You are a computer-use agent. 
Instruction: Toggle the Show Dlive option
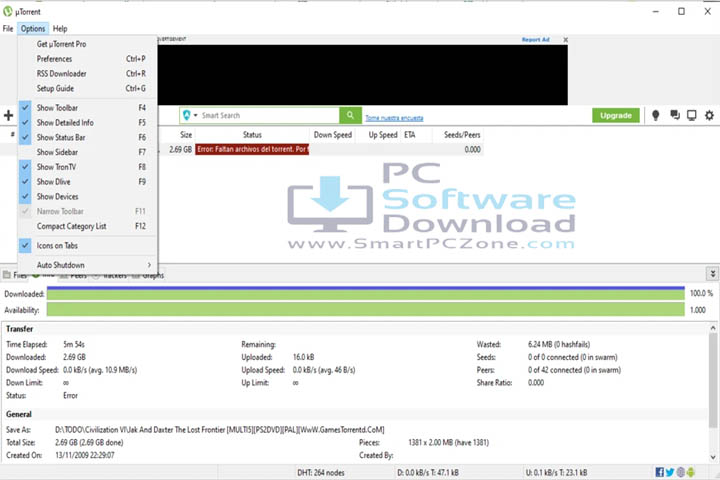(88, 181)
